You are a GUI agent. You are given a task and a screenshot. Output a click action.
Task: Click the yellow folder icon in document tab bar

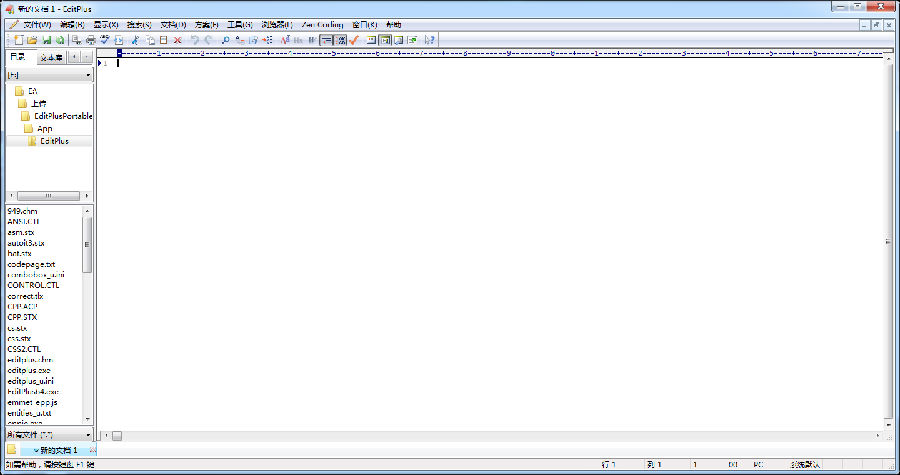(x=11, y=449)
